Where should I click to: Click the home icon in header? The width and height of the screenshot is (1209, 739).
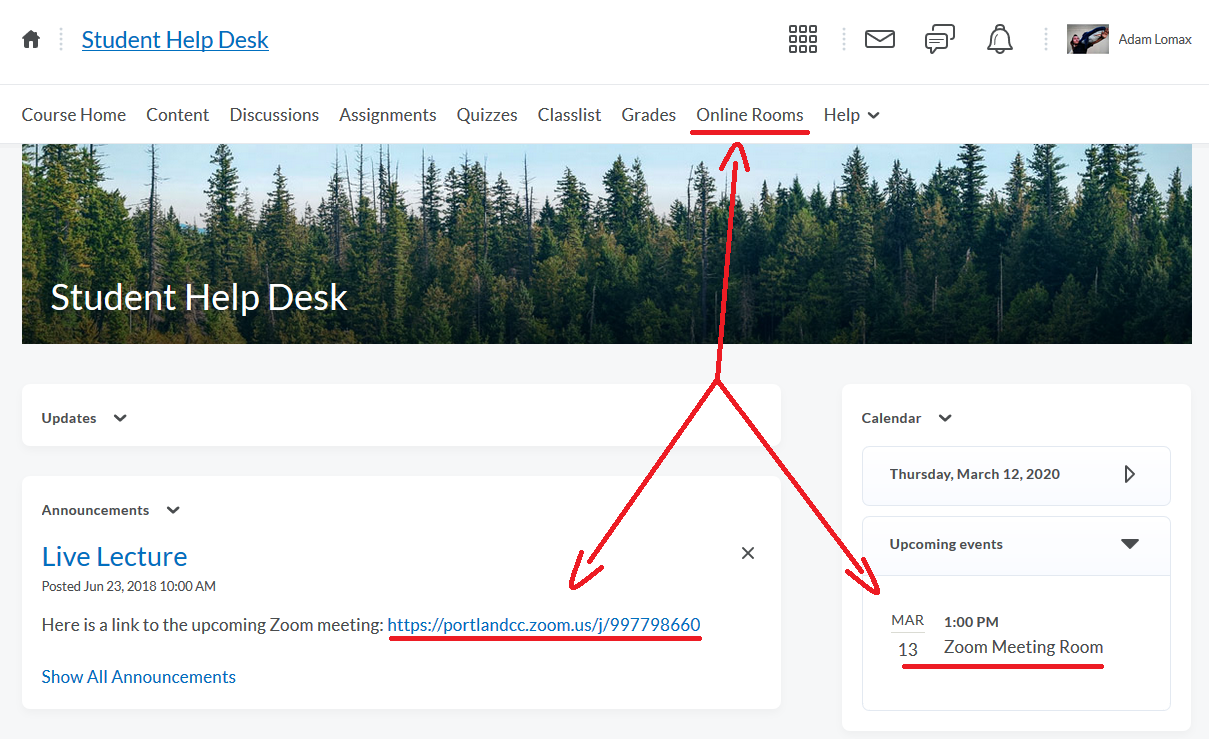pos(31,40)
